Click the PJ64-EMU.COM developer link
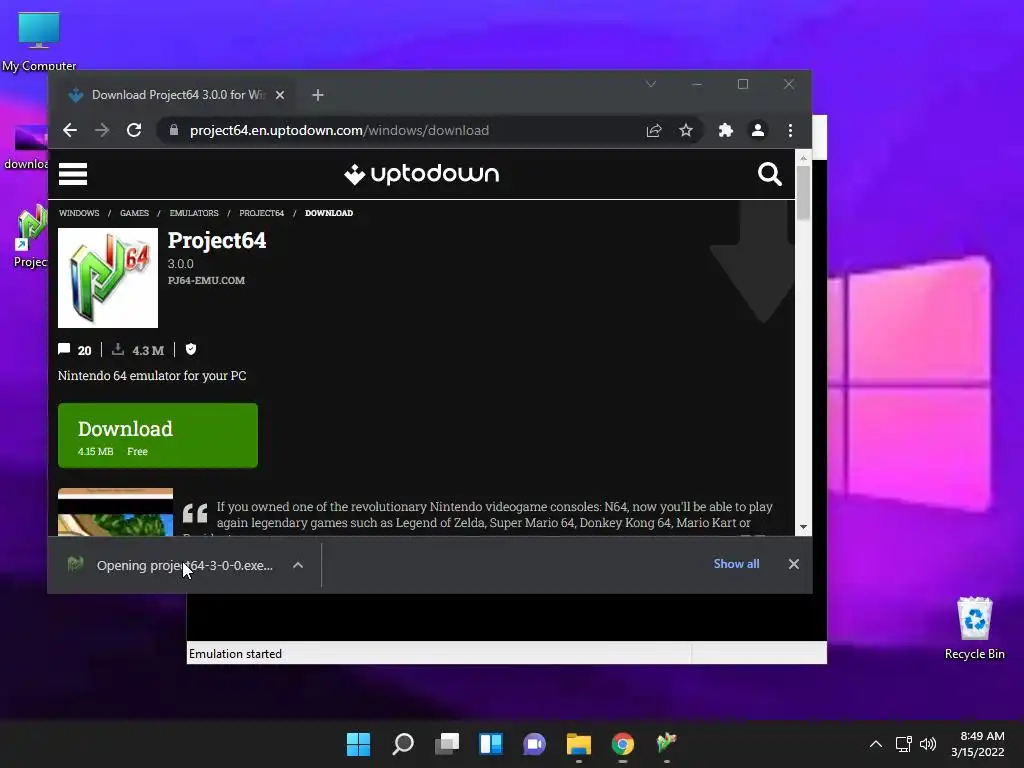The width and height of the screenshot is (1024, 768). (206, 280)
